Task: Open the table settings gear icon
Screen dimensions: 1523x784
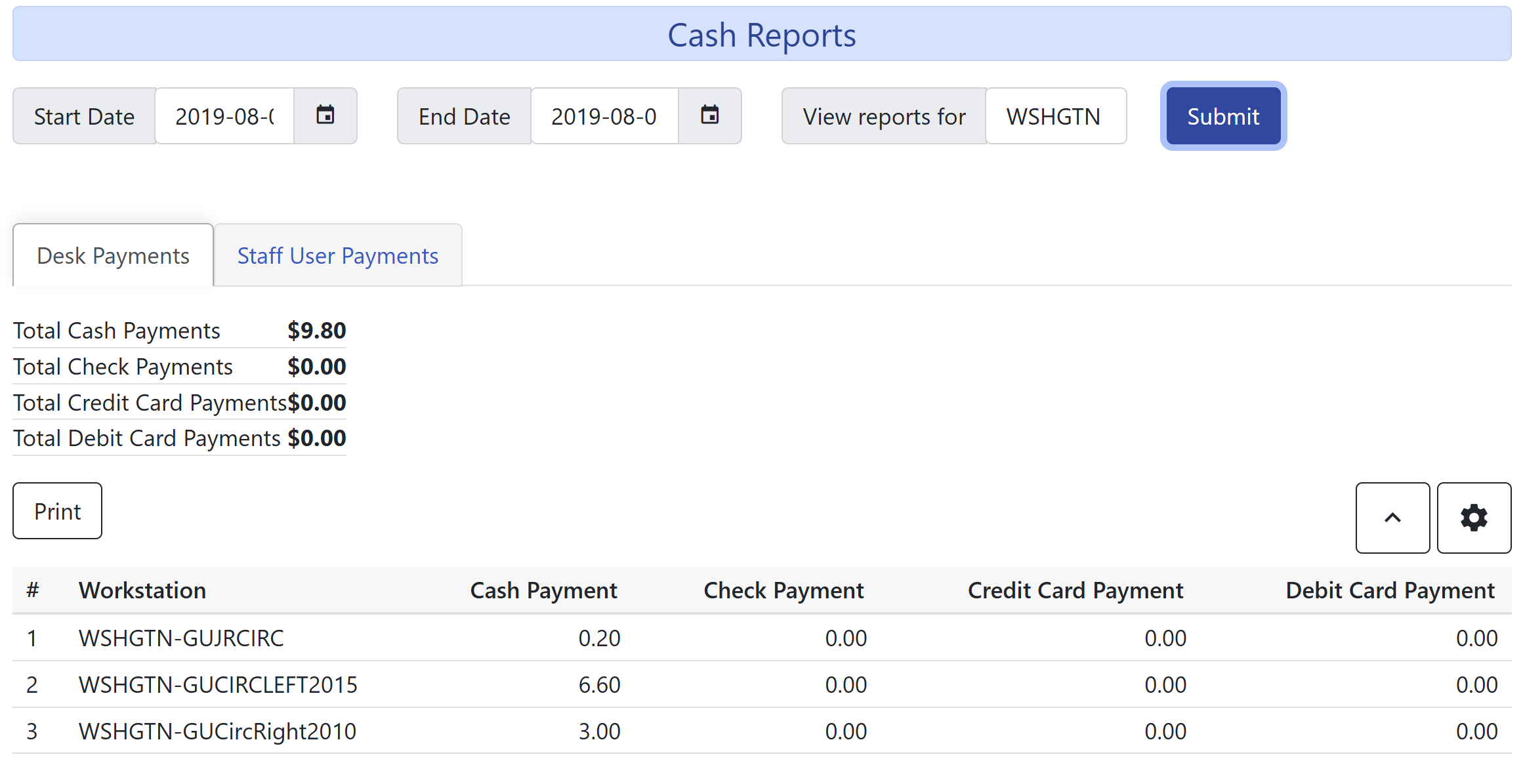Action: click(1474, 518)
